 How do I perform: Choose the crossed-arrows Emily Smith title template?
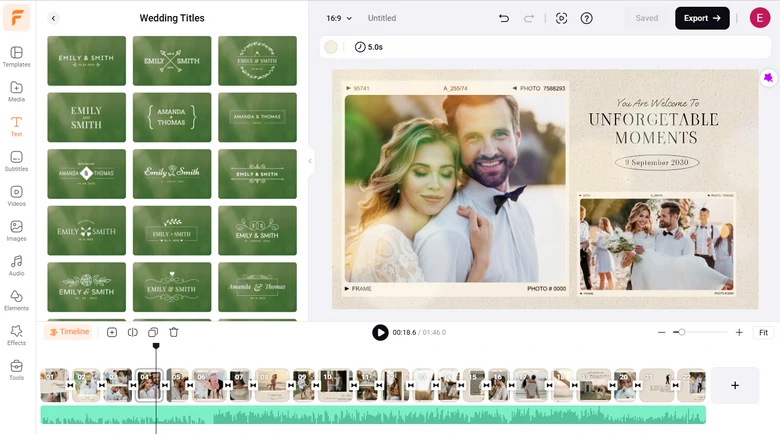[x=172, y=61]
